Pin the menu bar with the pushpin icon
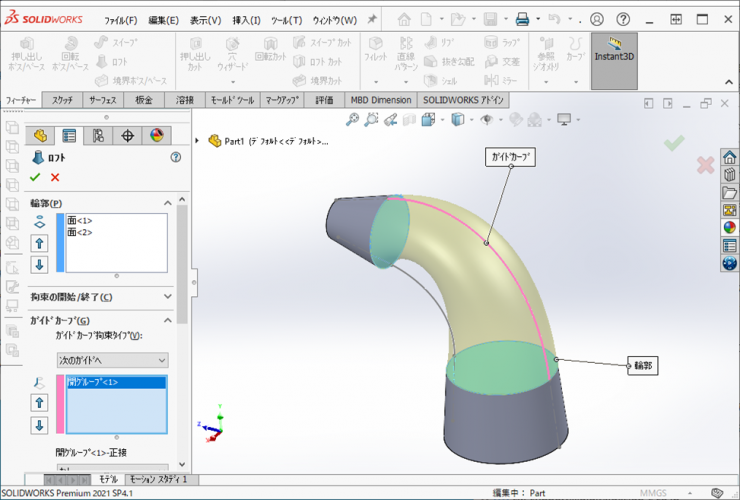Image resolution: width=740 pixels, height=500 pixels. point(373,19)
